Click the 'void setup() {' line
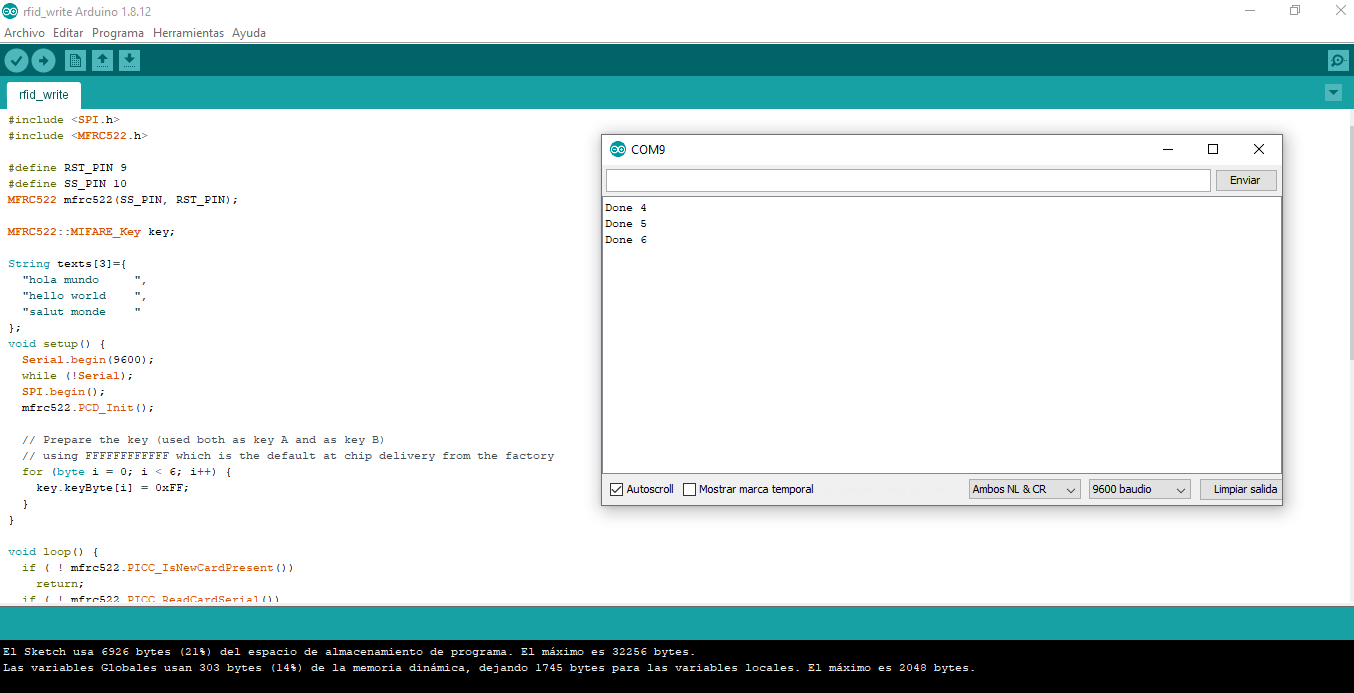The width and height of the screenshot is (1354, 693). [57, 344]
